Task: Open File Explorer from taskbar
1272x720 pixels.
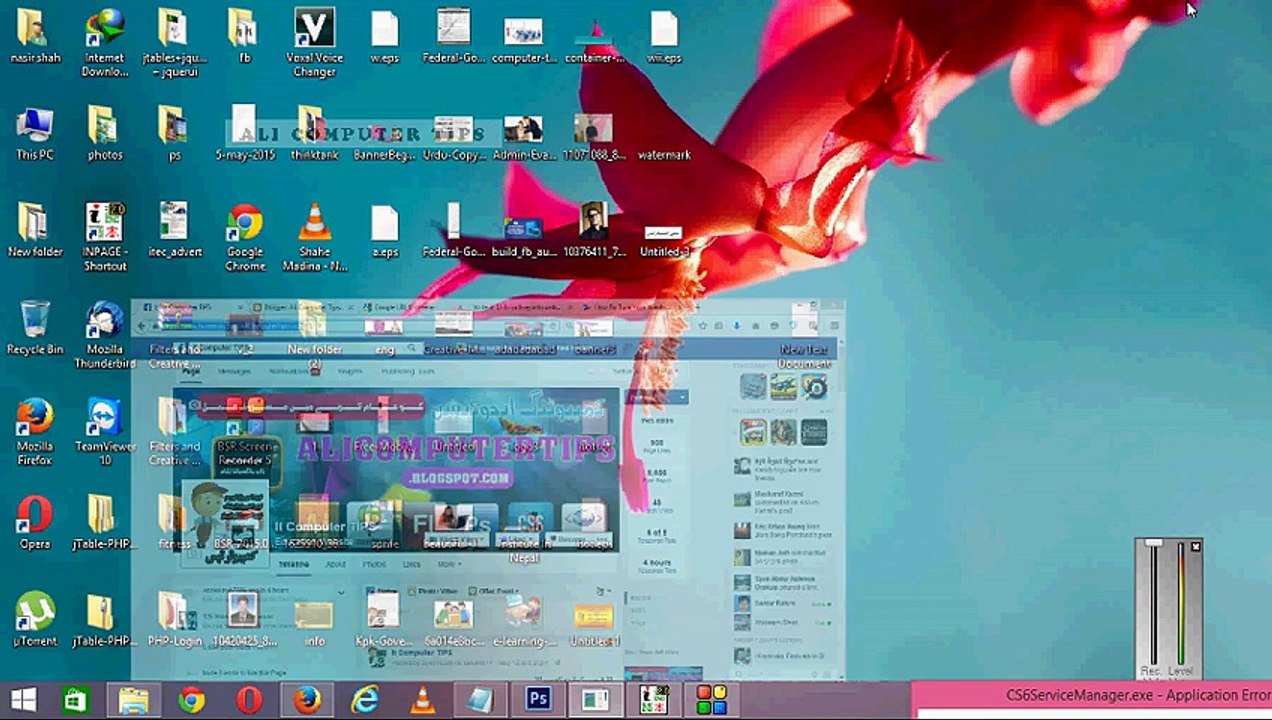Action: pyautogui.click(x=134, y=700)
